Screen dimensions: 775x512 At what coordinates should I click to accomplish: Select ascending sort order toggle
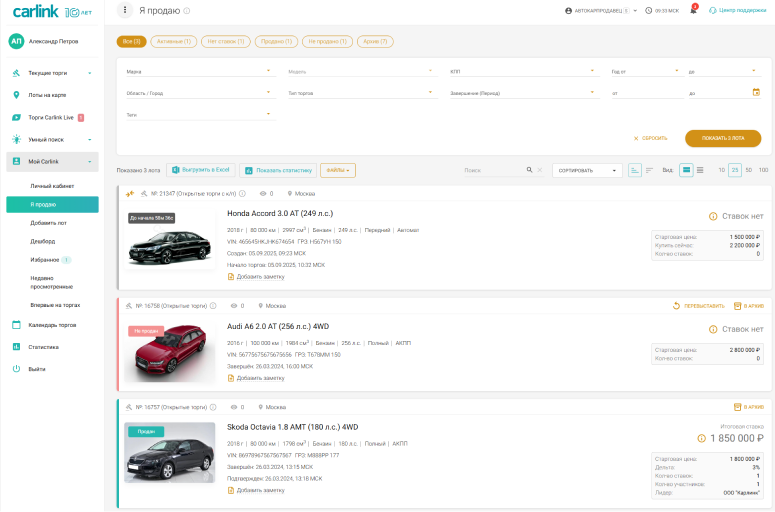(x=635, y=170)
